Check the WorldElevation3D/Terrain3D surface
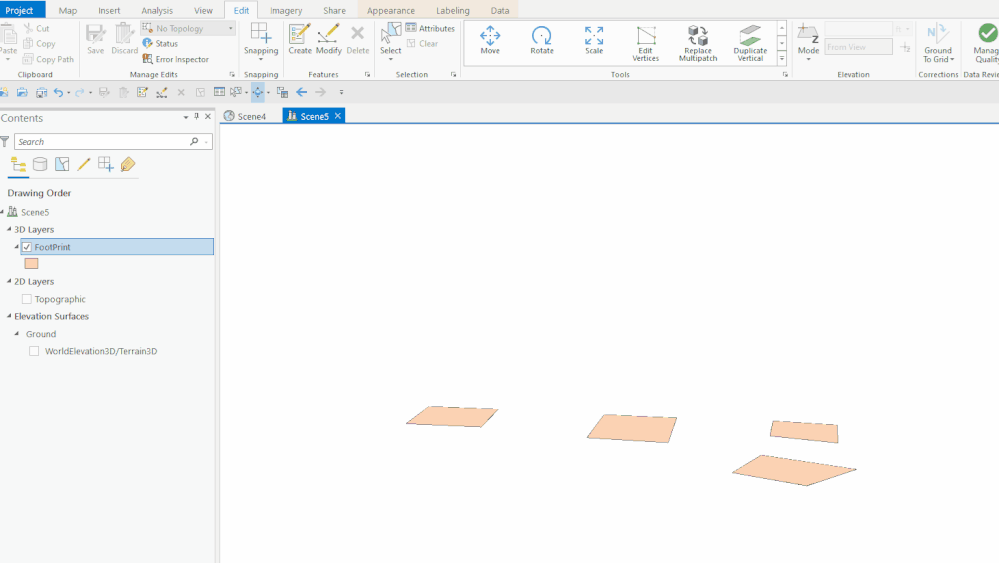The image size is (999, 563). [34, 351]
